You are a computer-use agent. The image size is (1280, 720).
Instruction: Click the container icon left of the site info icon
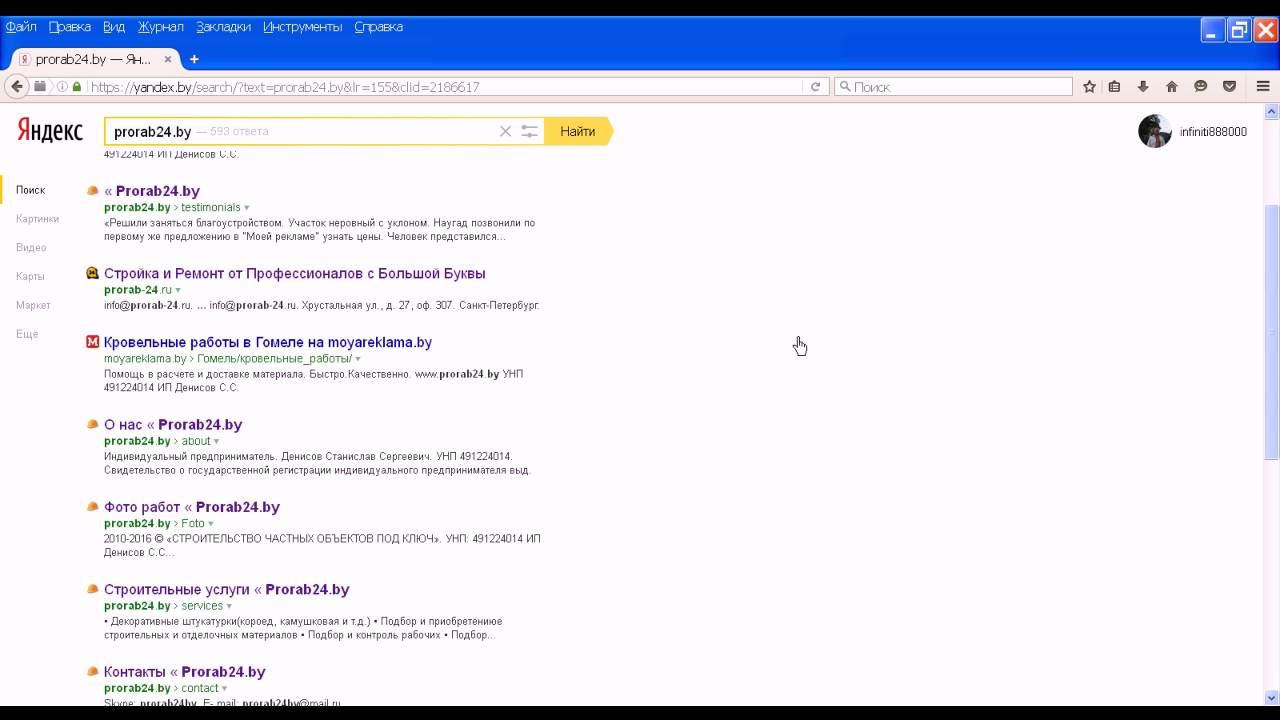point(41,87)
